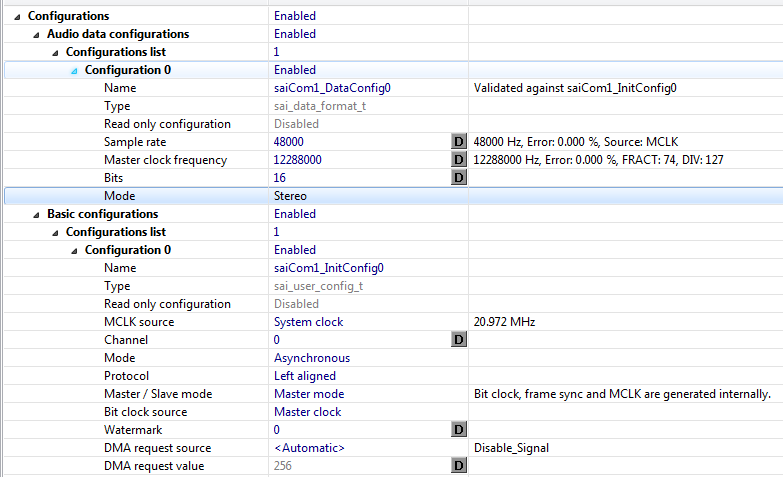Click the D icon beside Sample rate
This screenshot has height=477, width=783.
click(459, 142)
